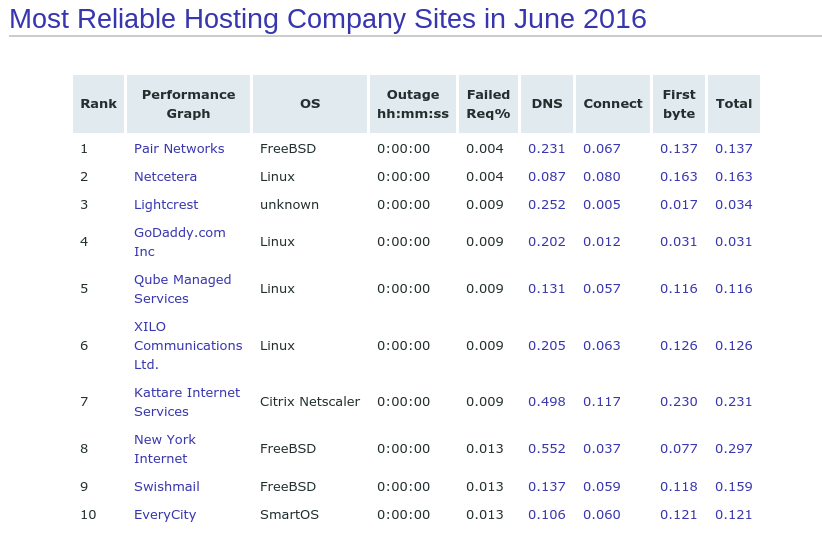The width and height of the screenshot is (822, 546).
Task: Select rank number 10 cell
Action: click(88, 515)
